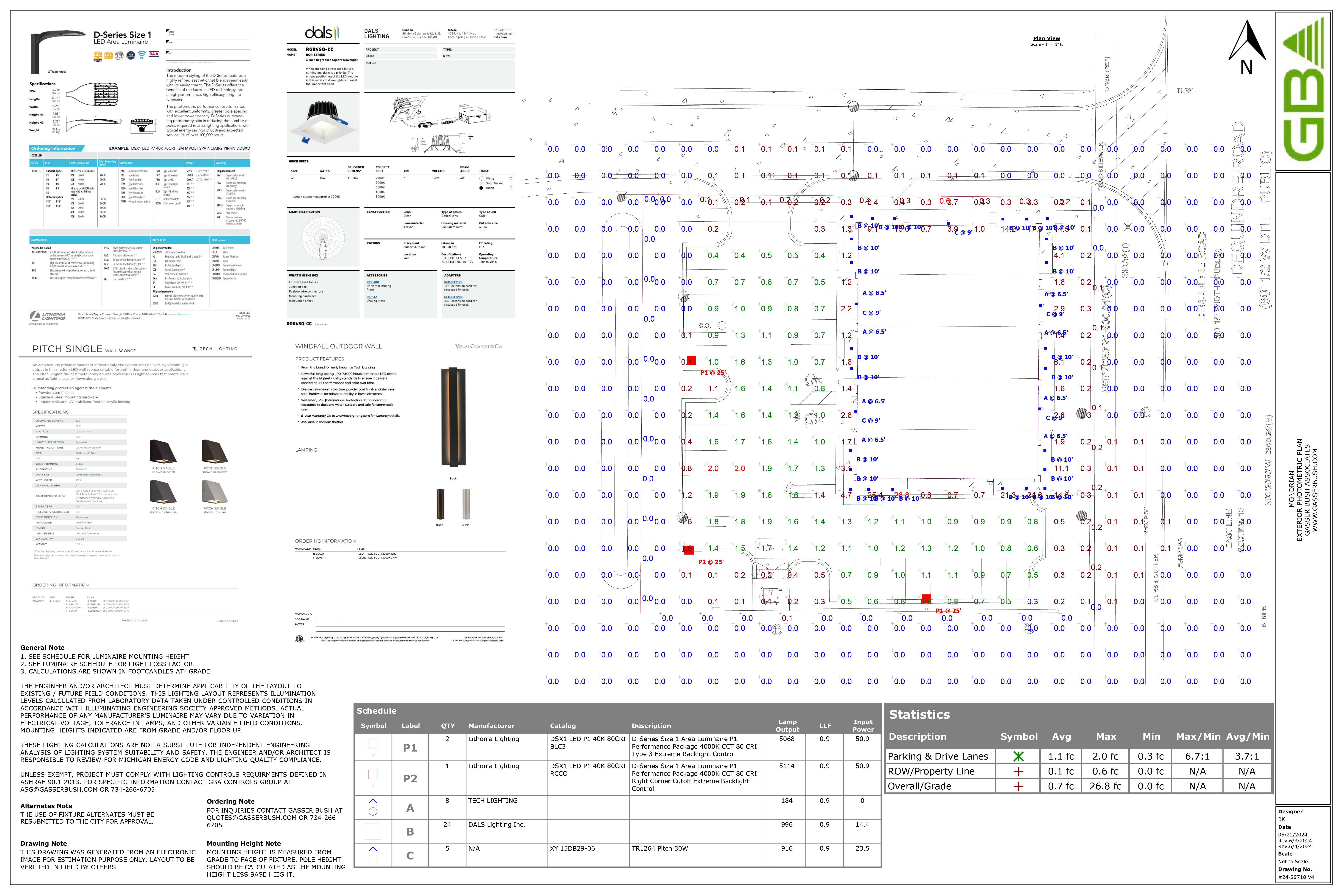Click the Catalog Number field on the D-Series sheet
This screenshot has height=896, width=1344.
(208, 34)
